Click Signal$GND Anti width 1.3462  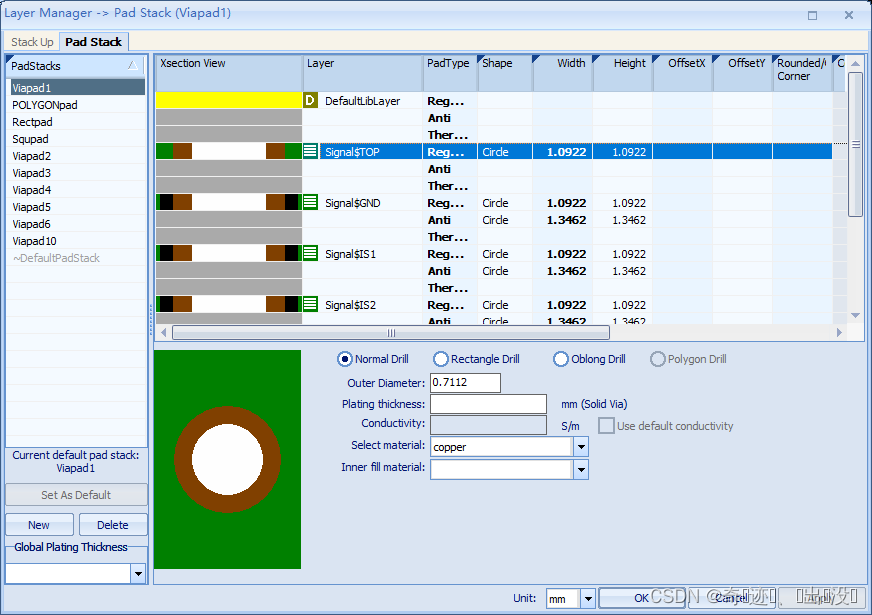point(563,220)
